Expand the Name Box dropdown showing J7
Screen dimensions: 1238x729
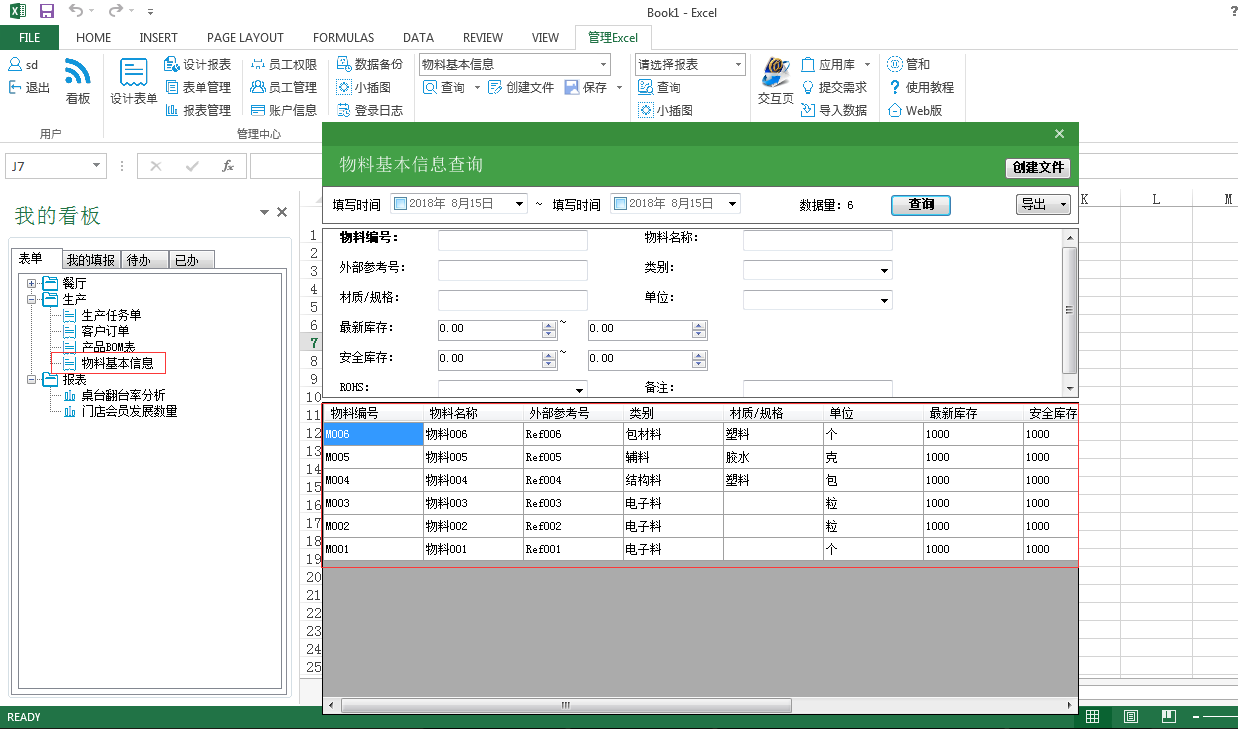click(97, 166)
